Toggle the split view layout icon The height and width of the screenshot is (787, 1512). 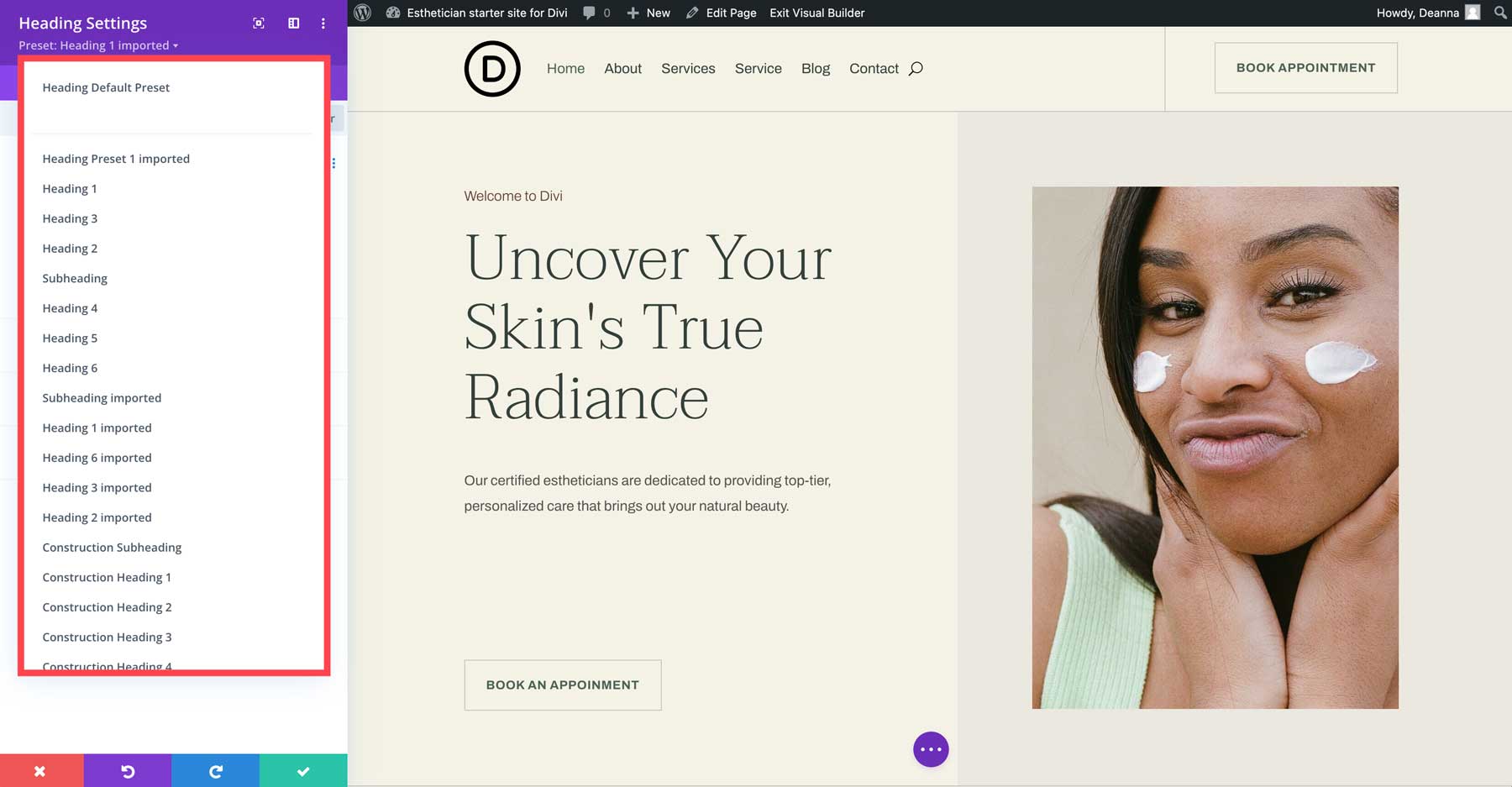[x=292, y=24]
